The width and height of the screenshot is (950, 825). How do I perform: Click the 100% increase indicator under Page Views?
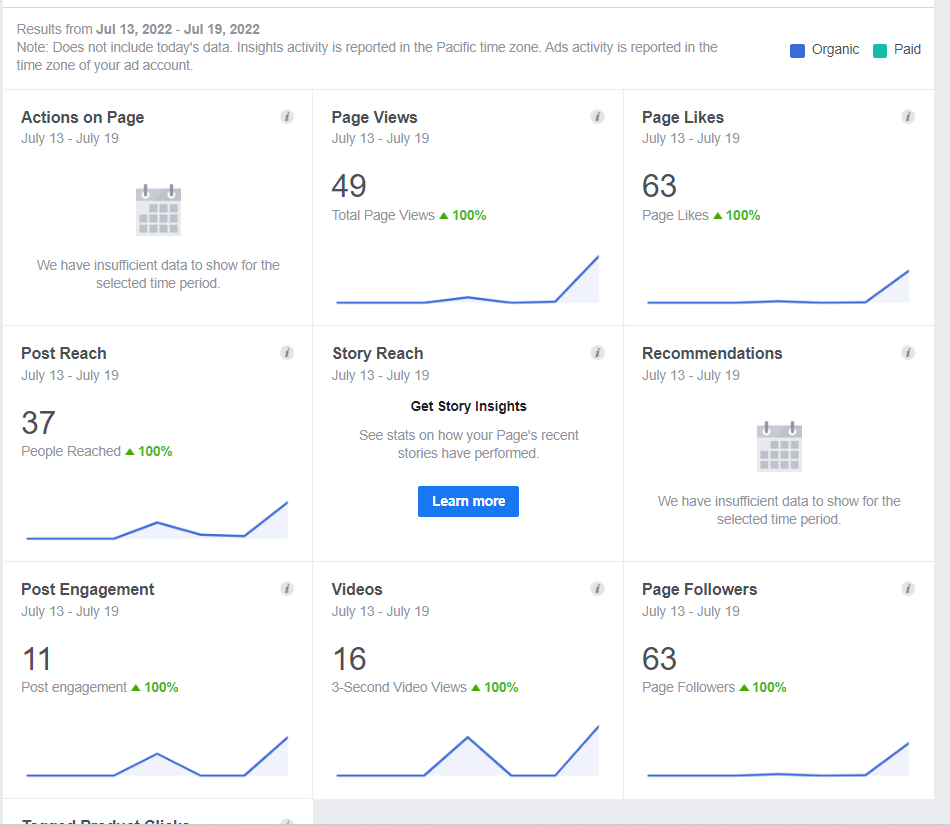[463, 216]
